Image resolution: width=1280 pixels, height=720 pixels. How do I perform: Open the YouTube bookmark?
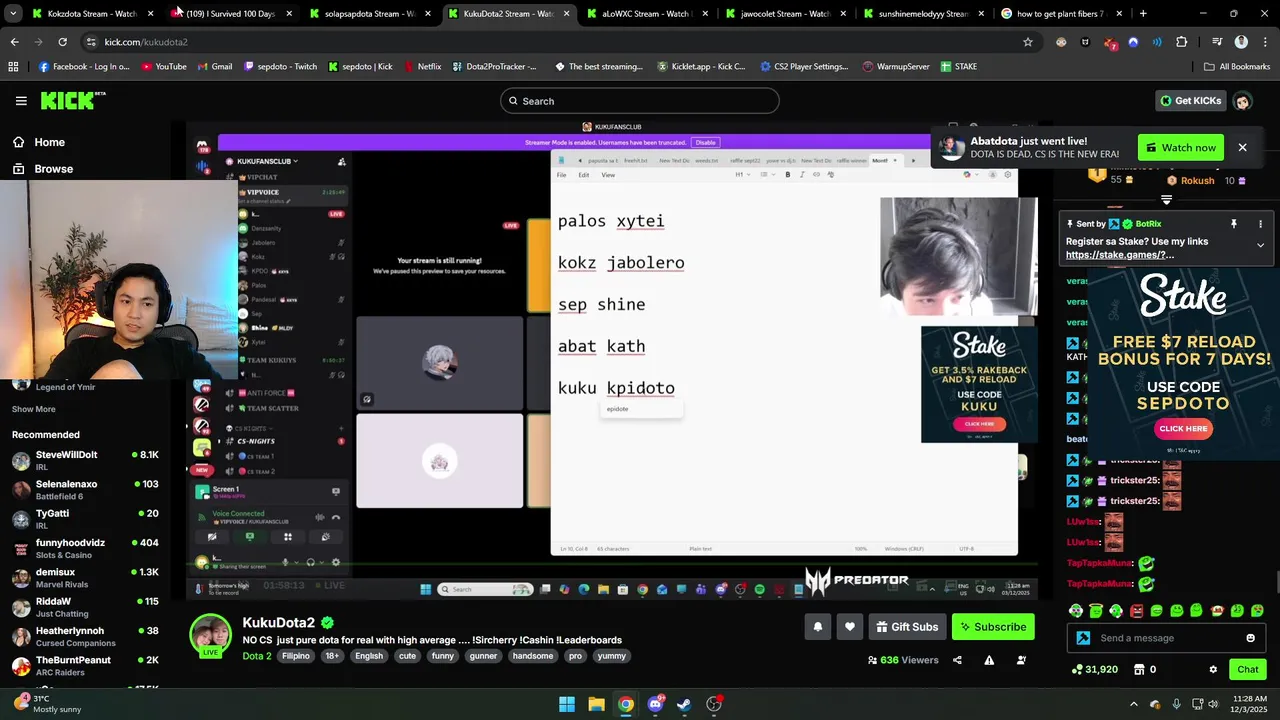click(x=164, y=67)
